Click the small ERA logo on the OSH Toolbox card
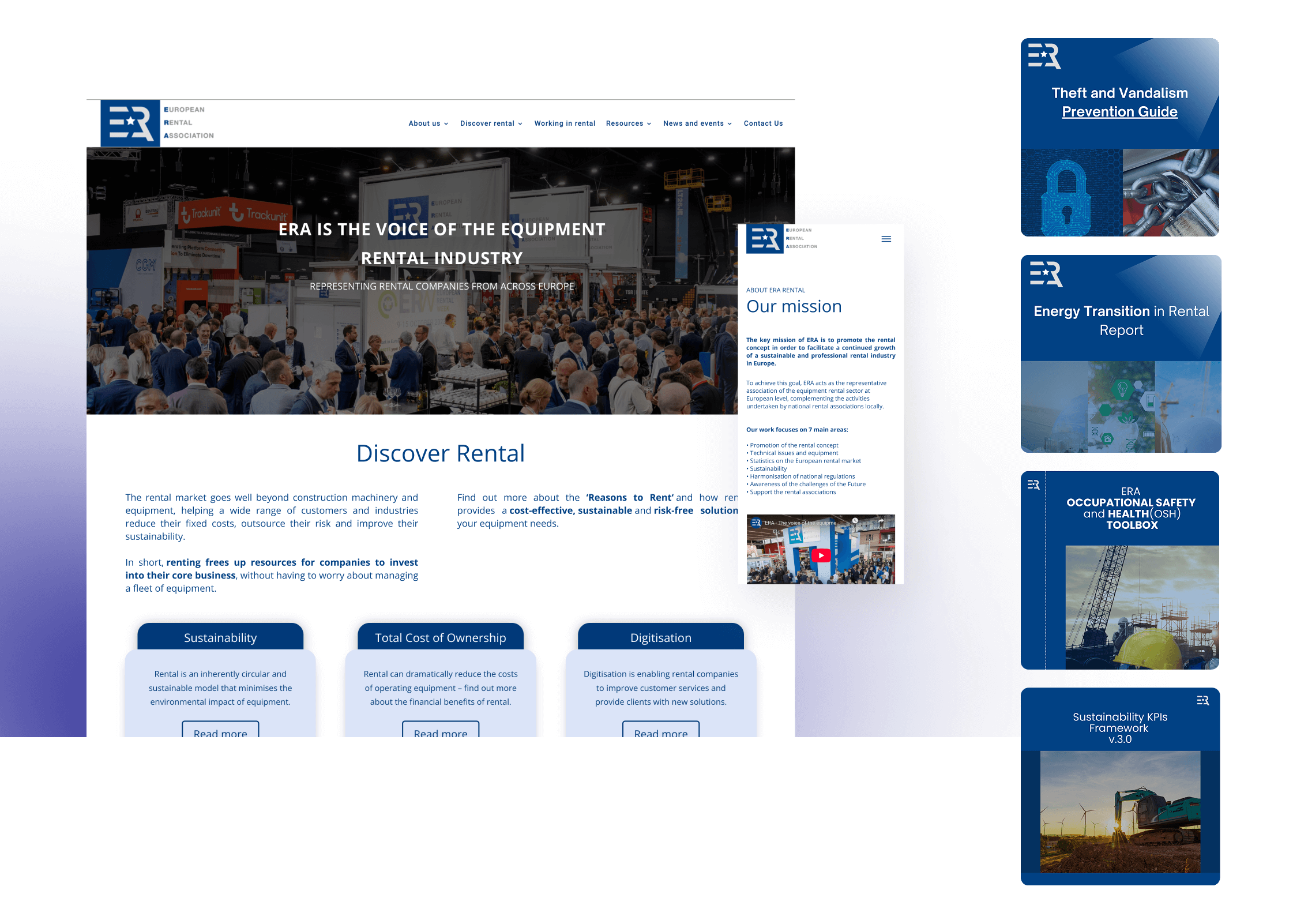1308x924 pixels. [1033, 484]
